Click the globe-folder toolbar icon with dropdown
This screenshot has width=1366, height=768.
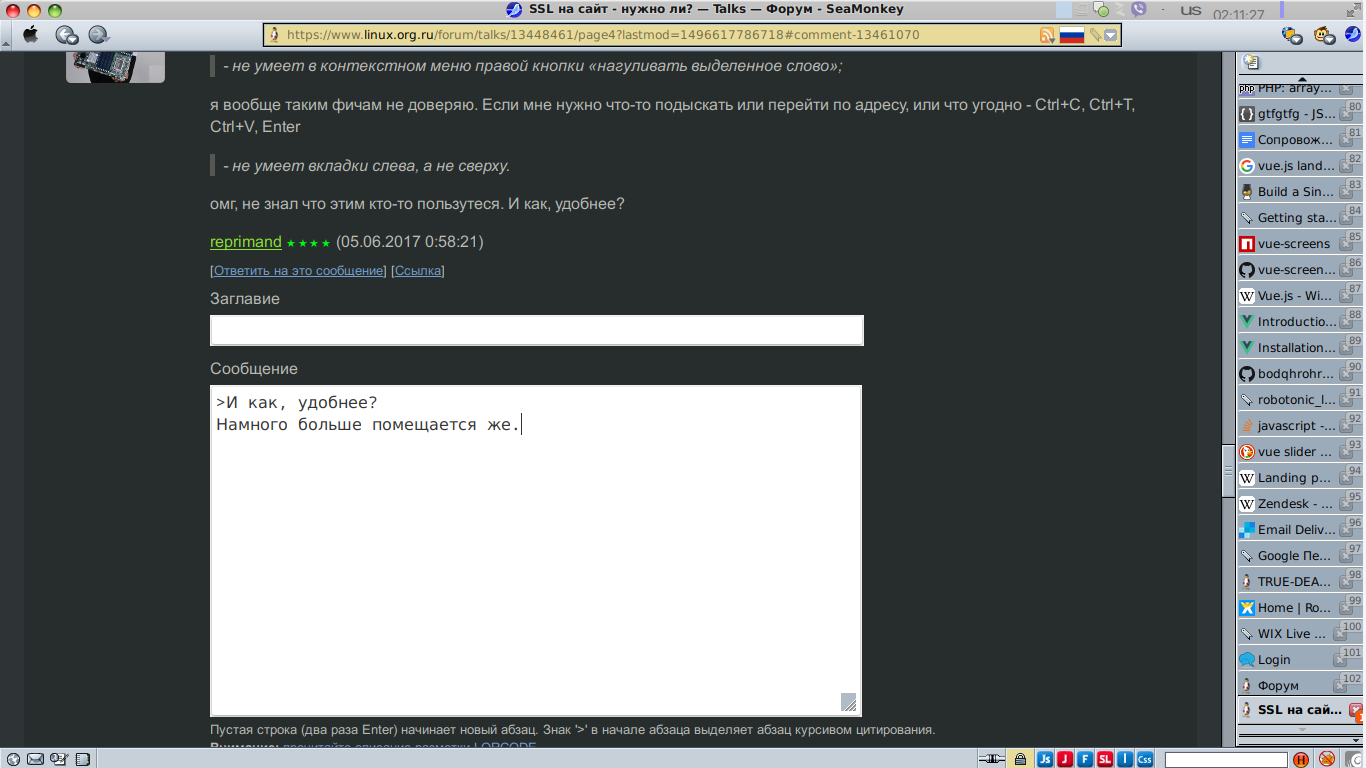pyautogui.click(x=1292, y=35)
